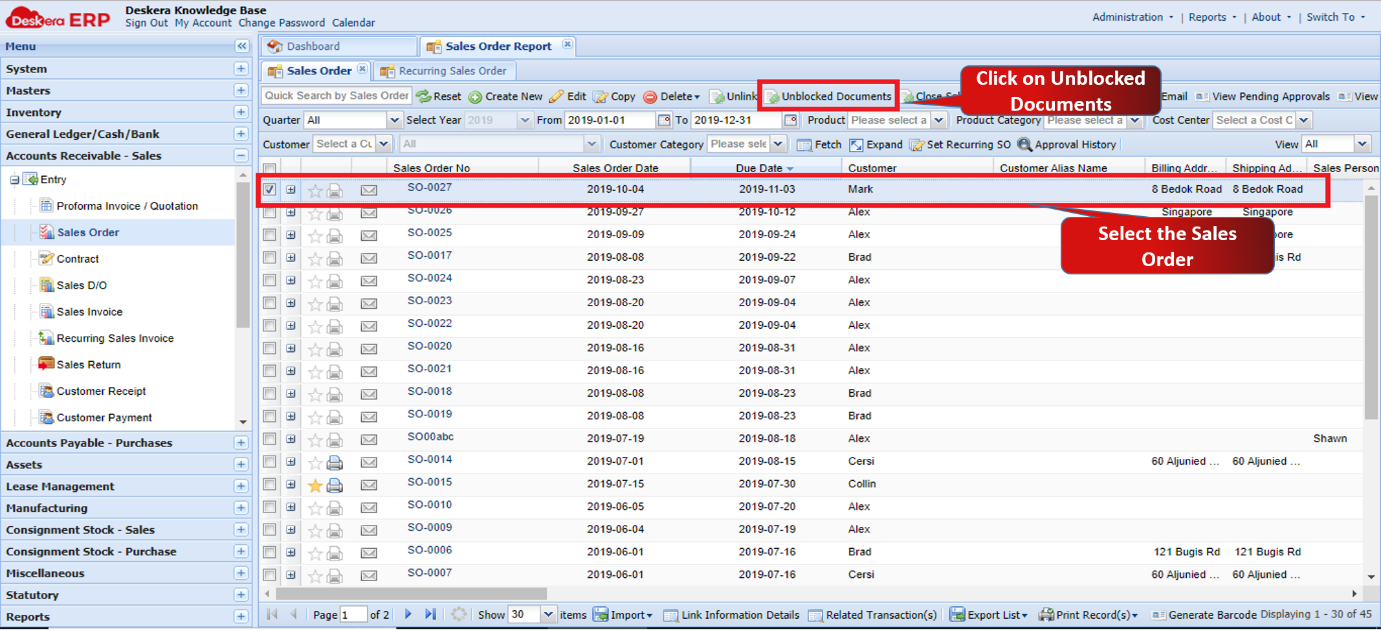
Task: Click the email icon for order SO-0025
Action: point(368,234)
